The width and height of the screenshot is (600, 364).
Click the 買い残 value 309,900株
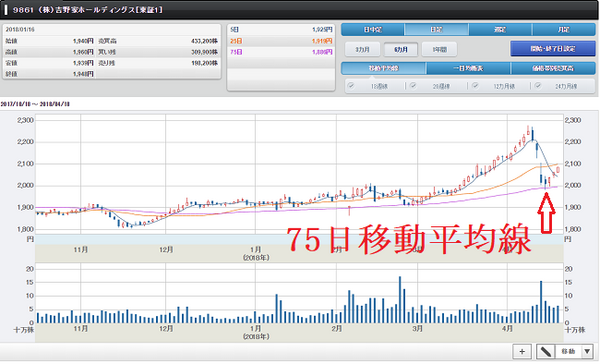204,52
